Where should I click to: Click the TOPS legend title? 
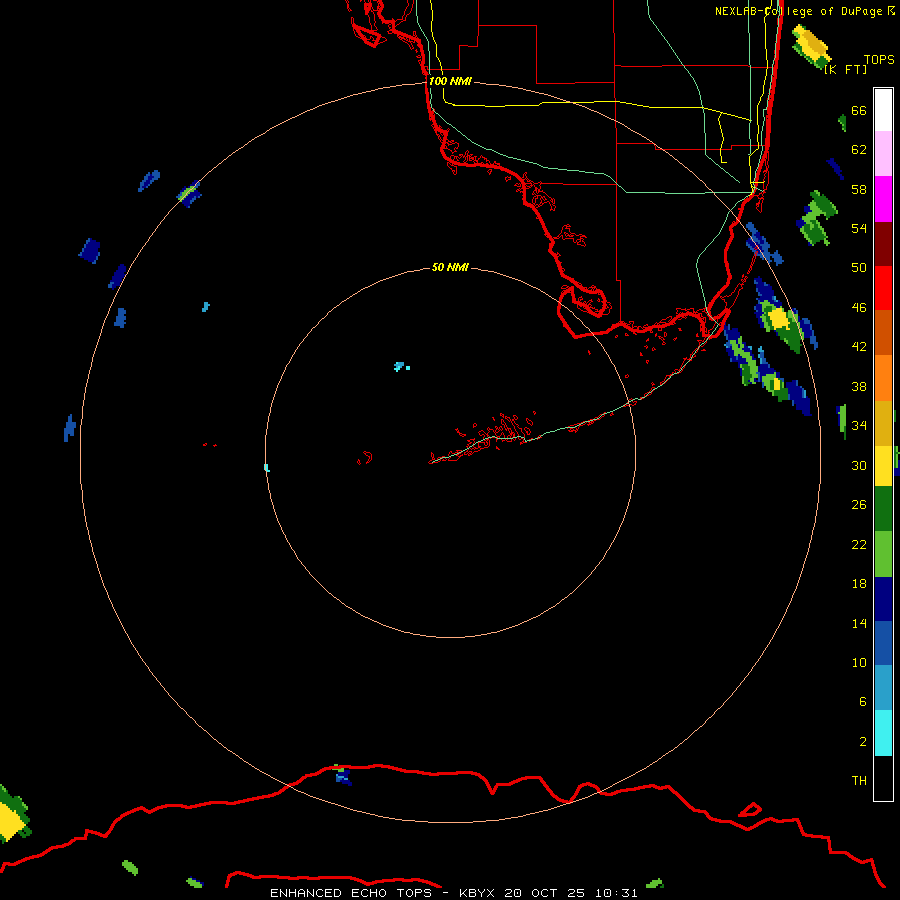tap(879, 59)
